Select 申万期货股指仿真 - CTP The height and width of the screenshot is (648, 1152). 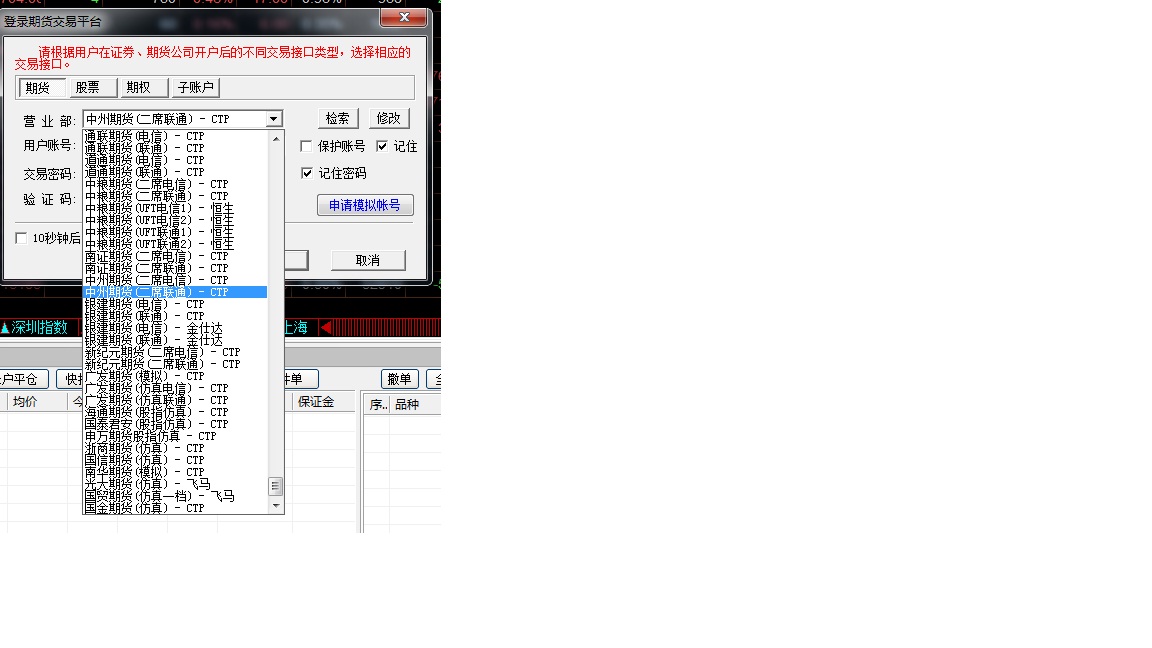(x=175, y=436)
